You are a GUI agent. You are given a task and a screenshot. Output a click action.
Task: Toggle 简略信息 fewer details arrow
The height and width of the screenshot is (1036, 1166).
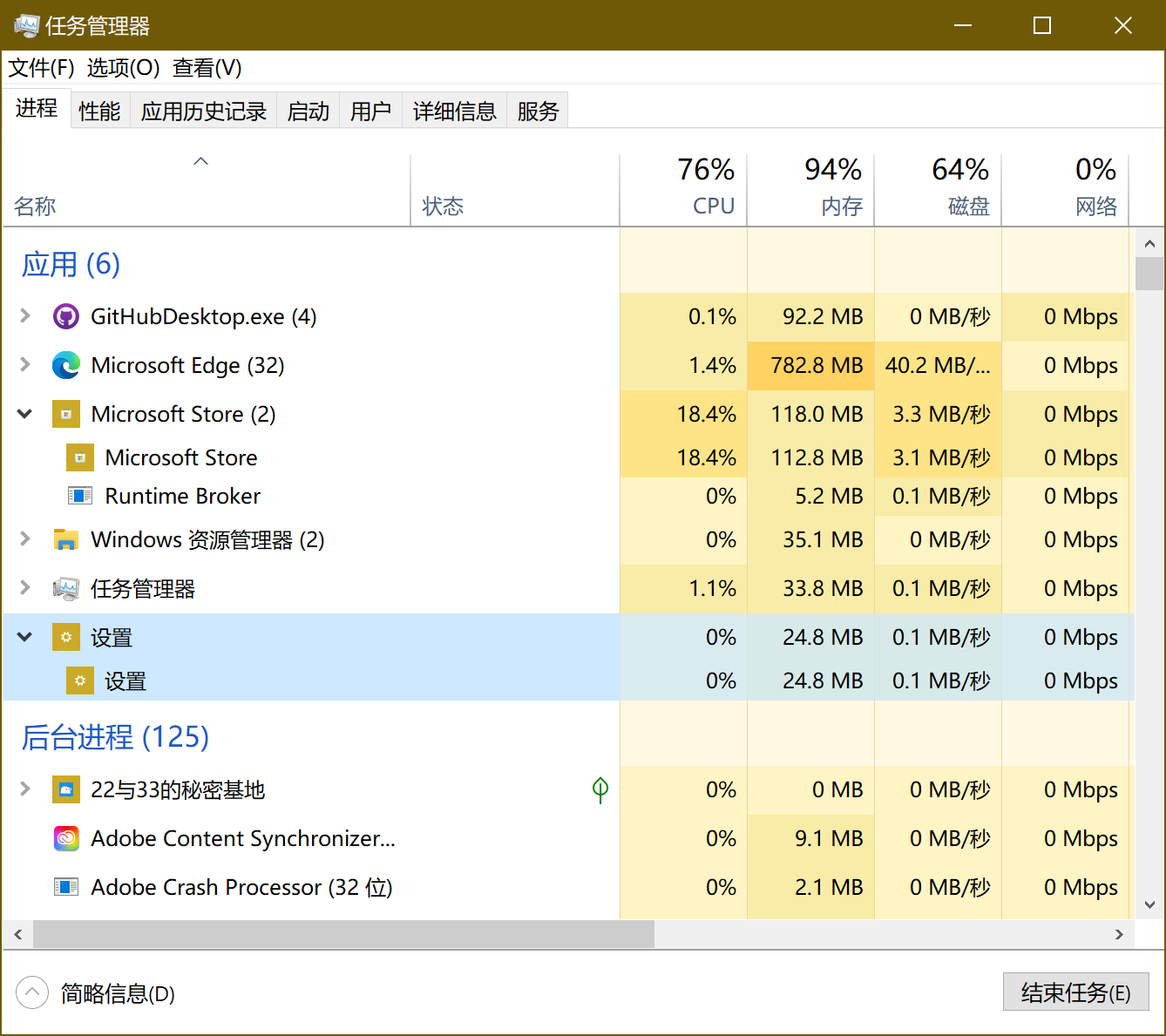pos(32,992)
